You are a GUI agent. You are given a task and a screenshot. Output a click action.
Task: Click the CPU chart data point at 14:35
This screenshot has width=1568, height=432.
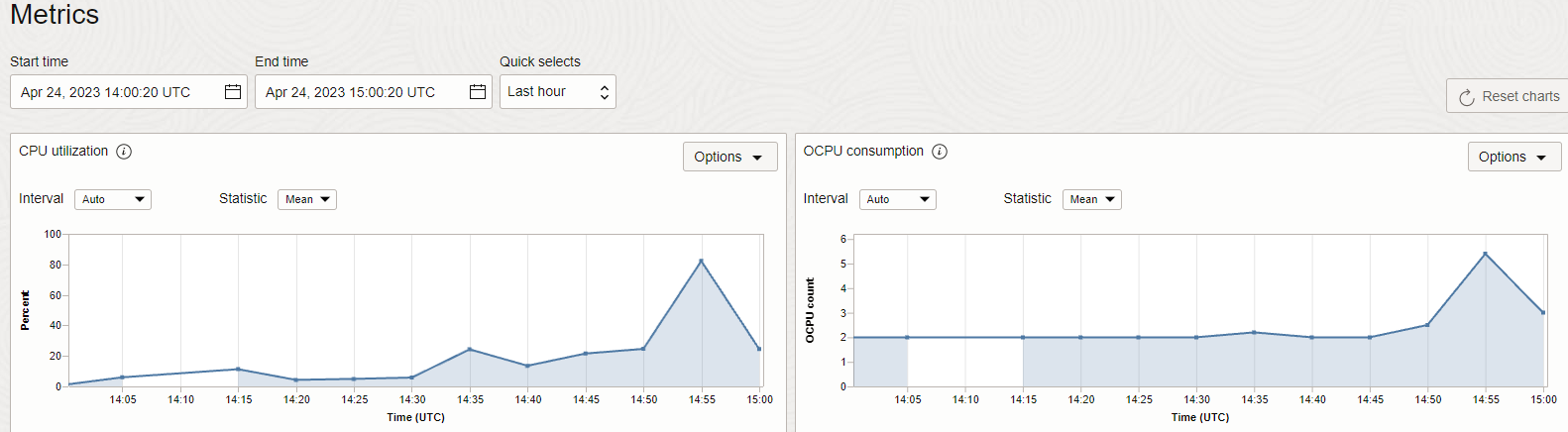[x=470, y=349]
